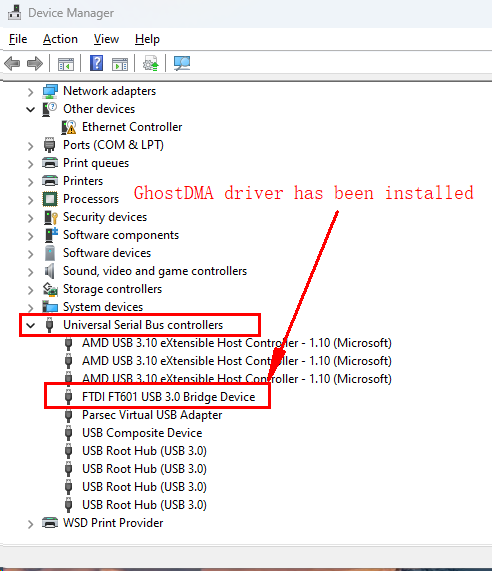This screenshot has width=492, height=571.
Task: Show/hide console tree toolbar icon
Action: click(66, 64)
